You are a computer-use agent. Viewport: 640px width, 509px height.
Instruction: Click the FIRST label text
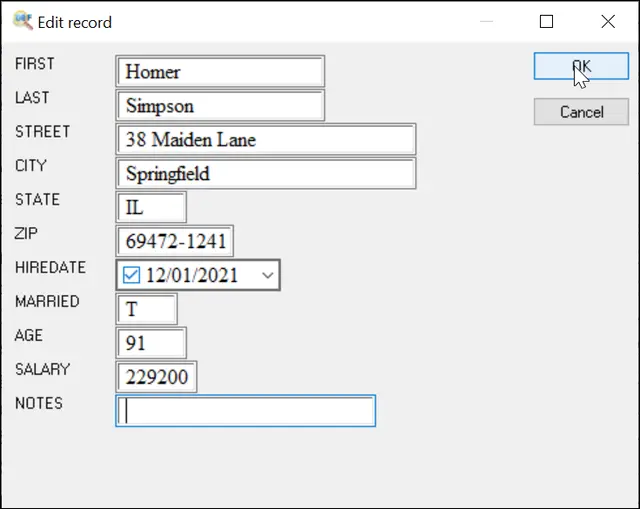coord(35,64)
